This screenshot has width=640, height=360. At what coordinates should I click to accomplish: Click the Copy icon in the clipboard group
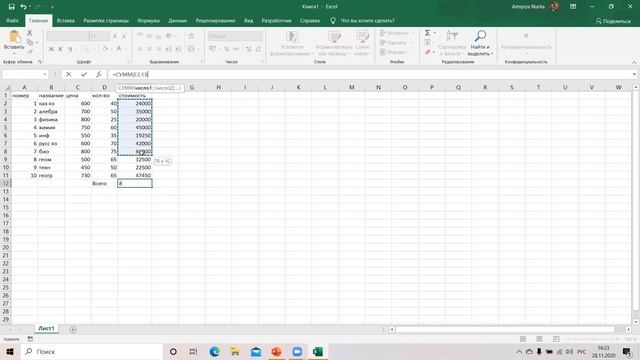pyautogui.click(x=30, y=42)
